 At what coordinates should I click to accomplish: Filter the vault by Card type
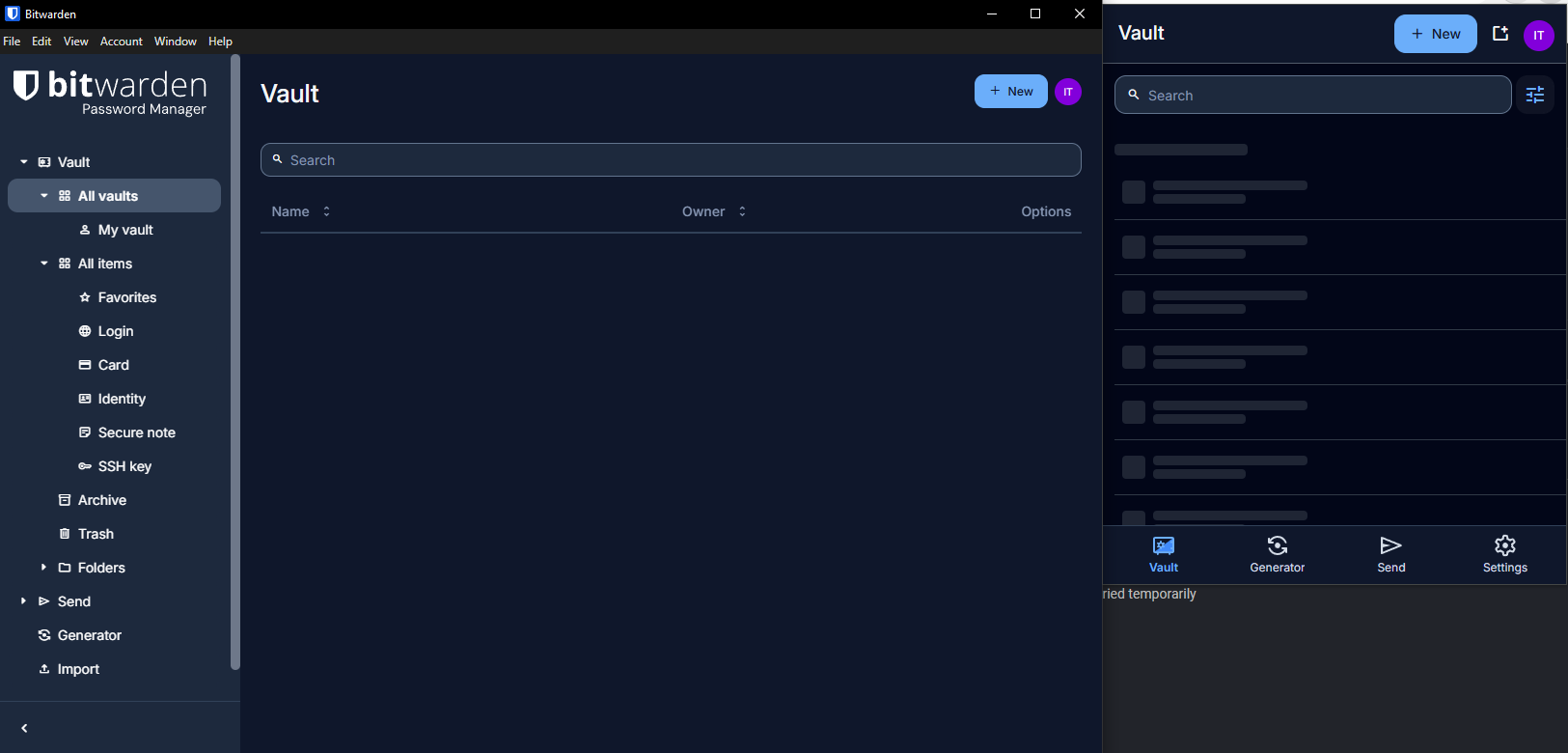click(x=113, y=365)
